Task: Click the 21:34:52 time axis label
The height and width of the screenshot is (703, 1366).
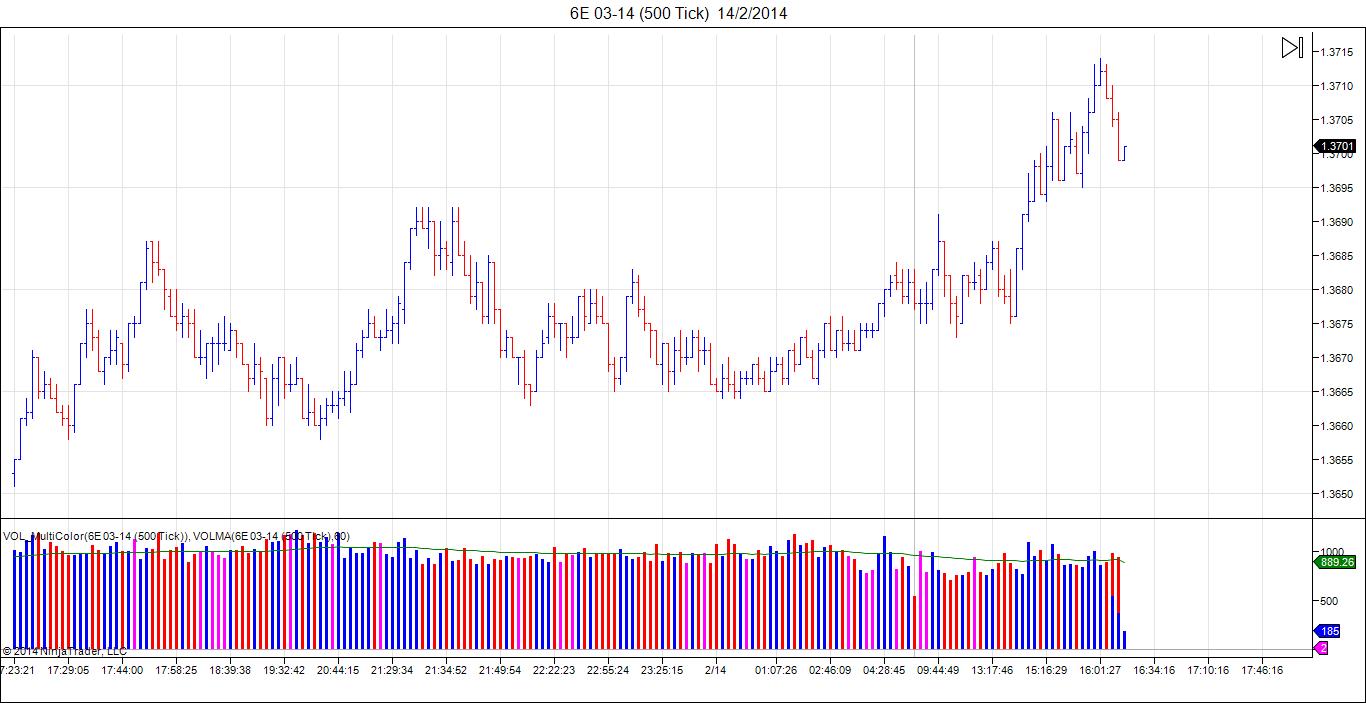Action: pos(446,670)
